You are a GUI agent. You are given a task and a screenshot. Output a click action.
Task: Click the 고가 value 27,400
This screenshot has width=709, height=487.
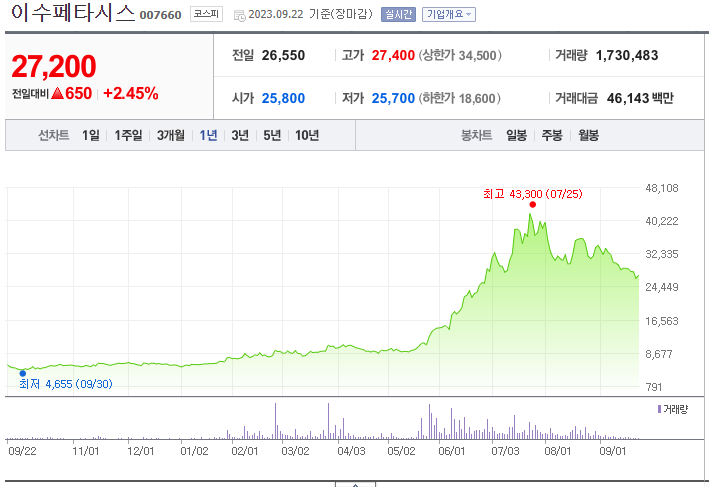[x=393, y=56]
